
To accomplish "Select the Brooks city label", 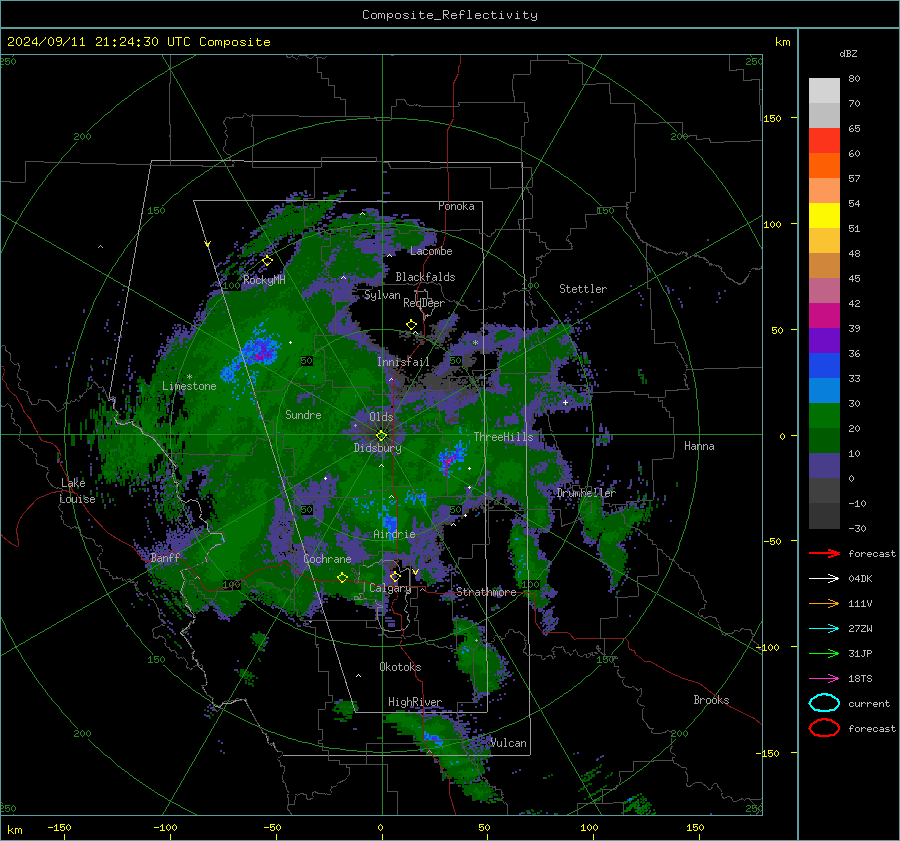I will (711, 700).
